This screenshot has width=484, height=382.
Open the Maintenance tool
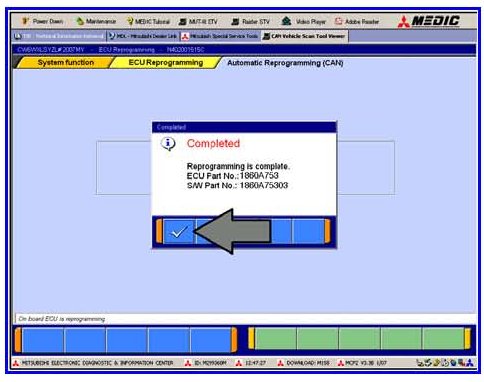pos(96,21)
